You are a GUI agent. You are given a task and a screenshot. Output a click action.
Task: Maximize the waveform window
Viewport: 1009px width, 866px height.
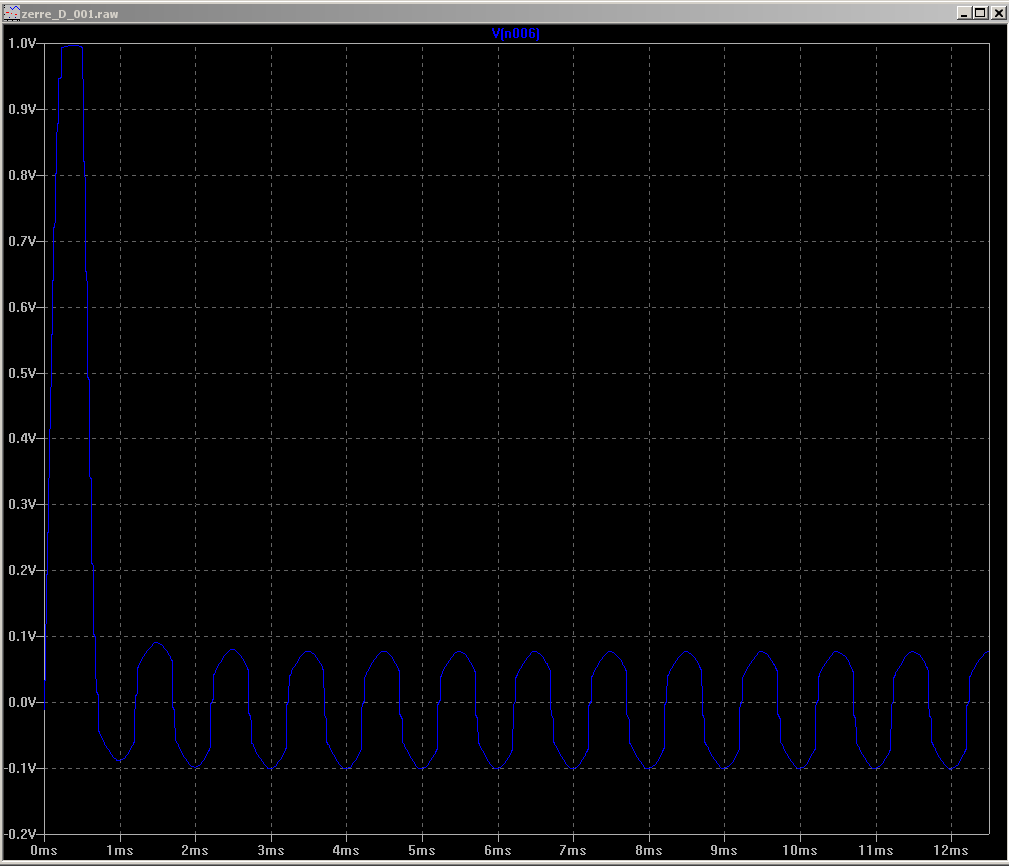coord(980,13)
